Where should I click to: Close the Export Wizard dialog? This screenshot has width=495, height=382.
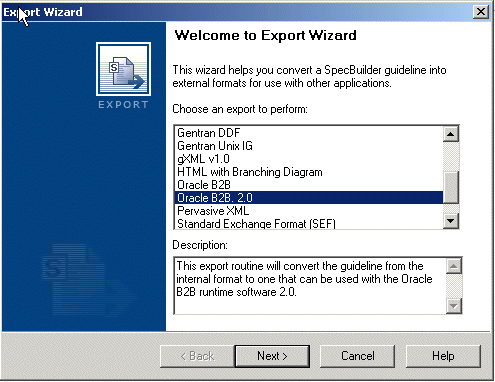click(481, 12)
